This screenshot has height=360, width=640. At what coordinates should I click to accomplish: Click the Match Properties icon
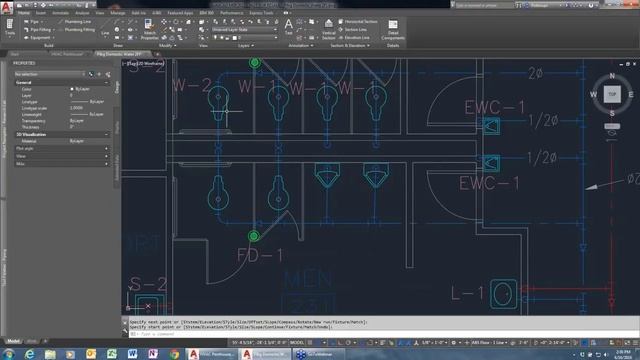pos(149,29)
